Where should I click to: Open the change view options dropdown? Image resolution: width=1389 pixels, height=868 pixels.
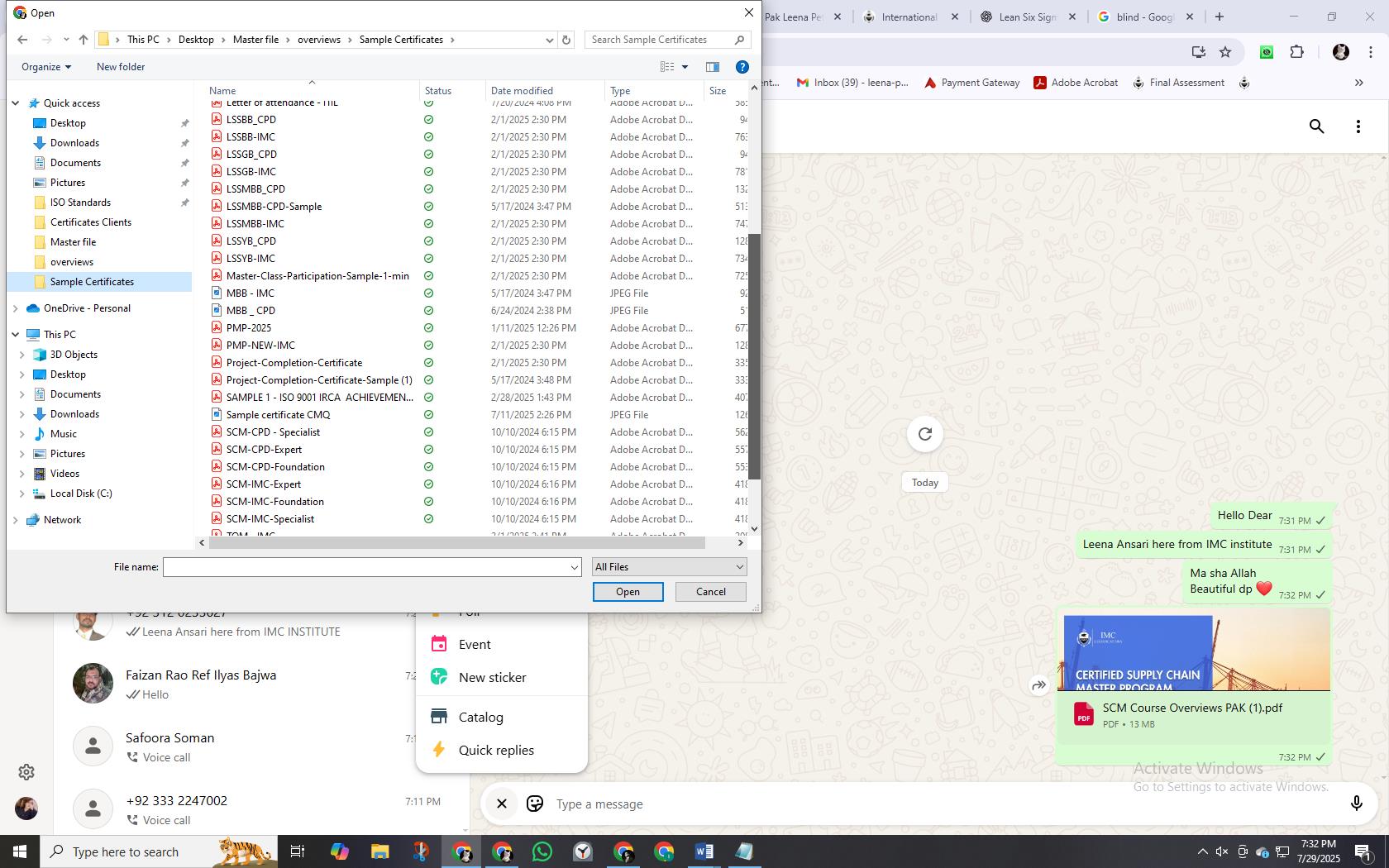[685, 67]
